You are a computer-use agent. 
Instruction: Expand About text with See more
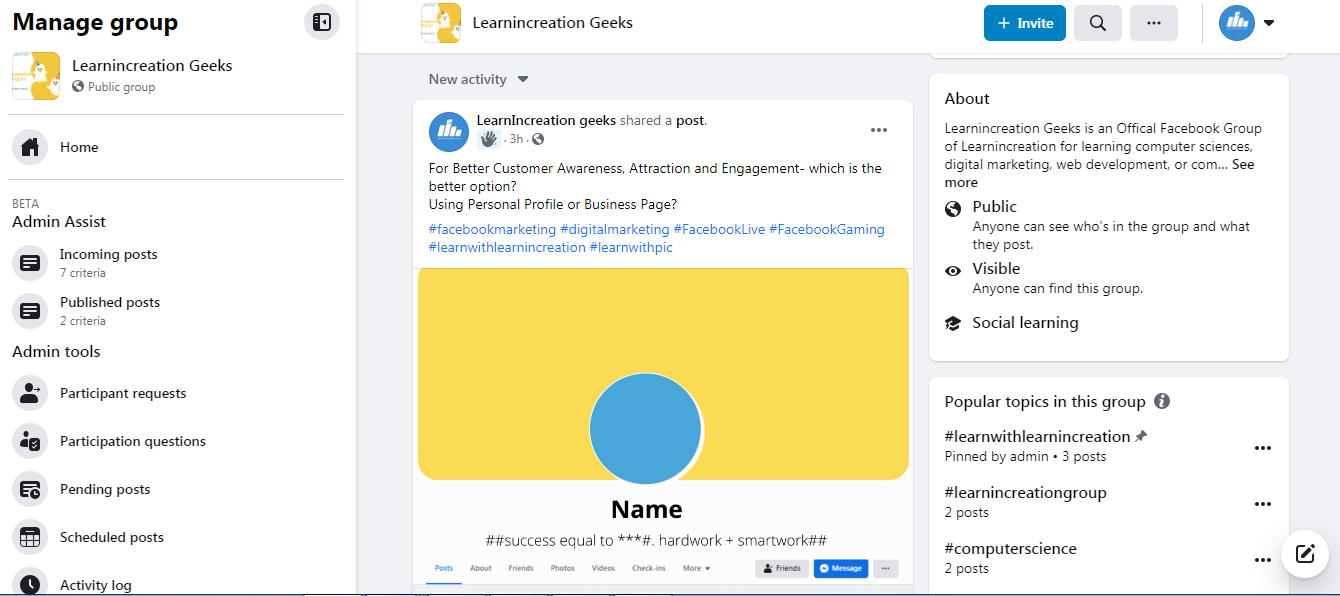point(1242,165)
